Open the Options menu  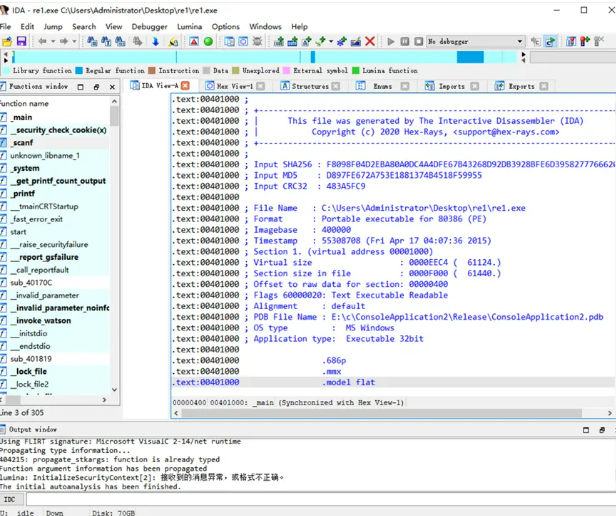[226, 26]
